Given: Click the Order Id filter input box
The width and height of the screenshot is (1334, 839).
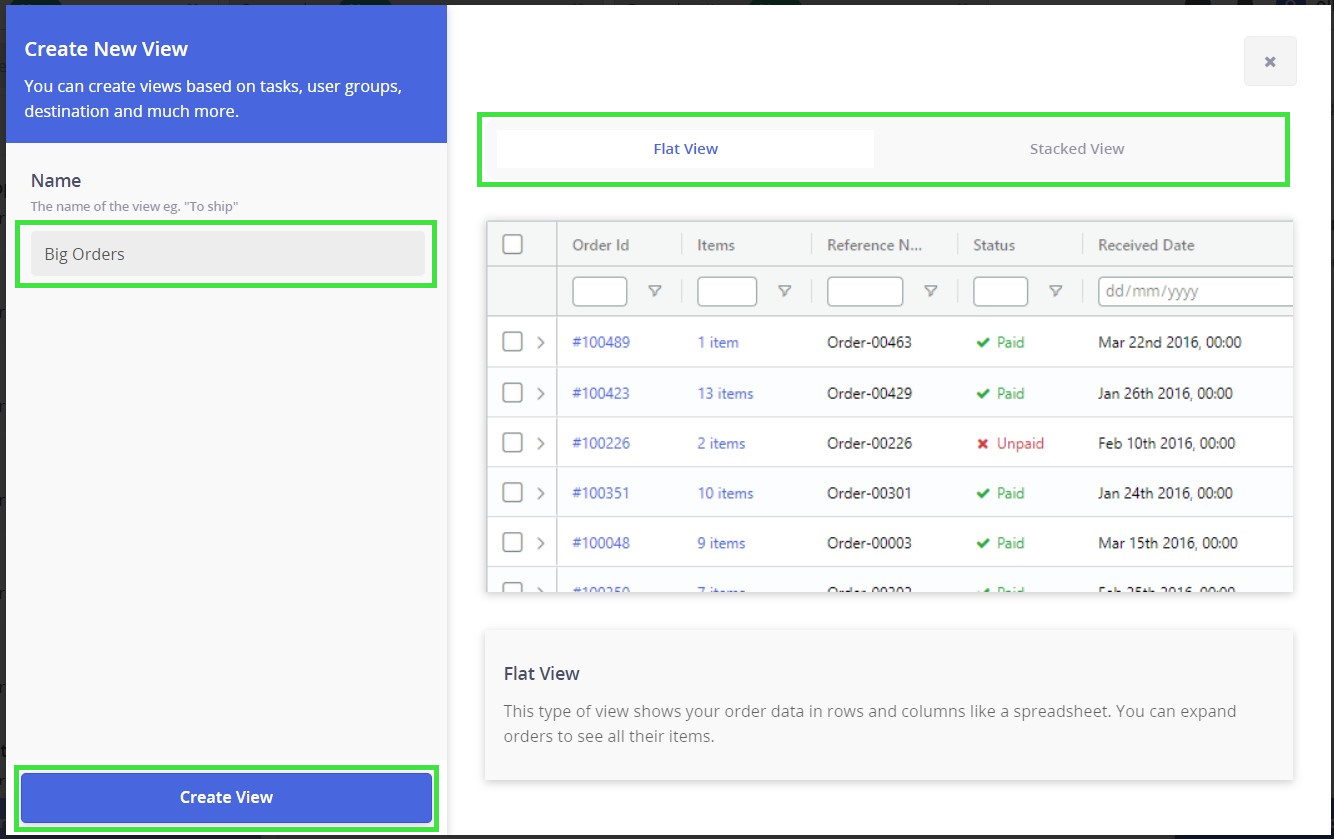Looking at the screenshot, I should point(600,291).
